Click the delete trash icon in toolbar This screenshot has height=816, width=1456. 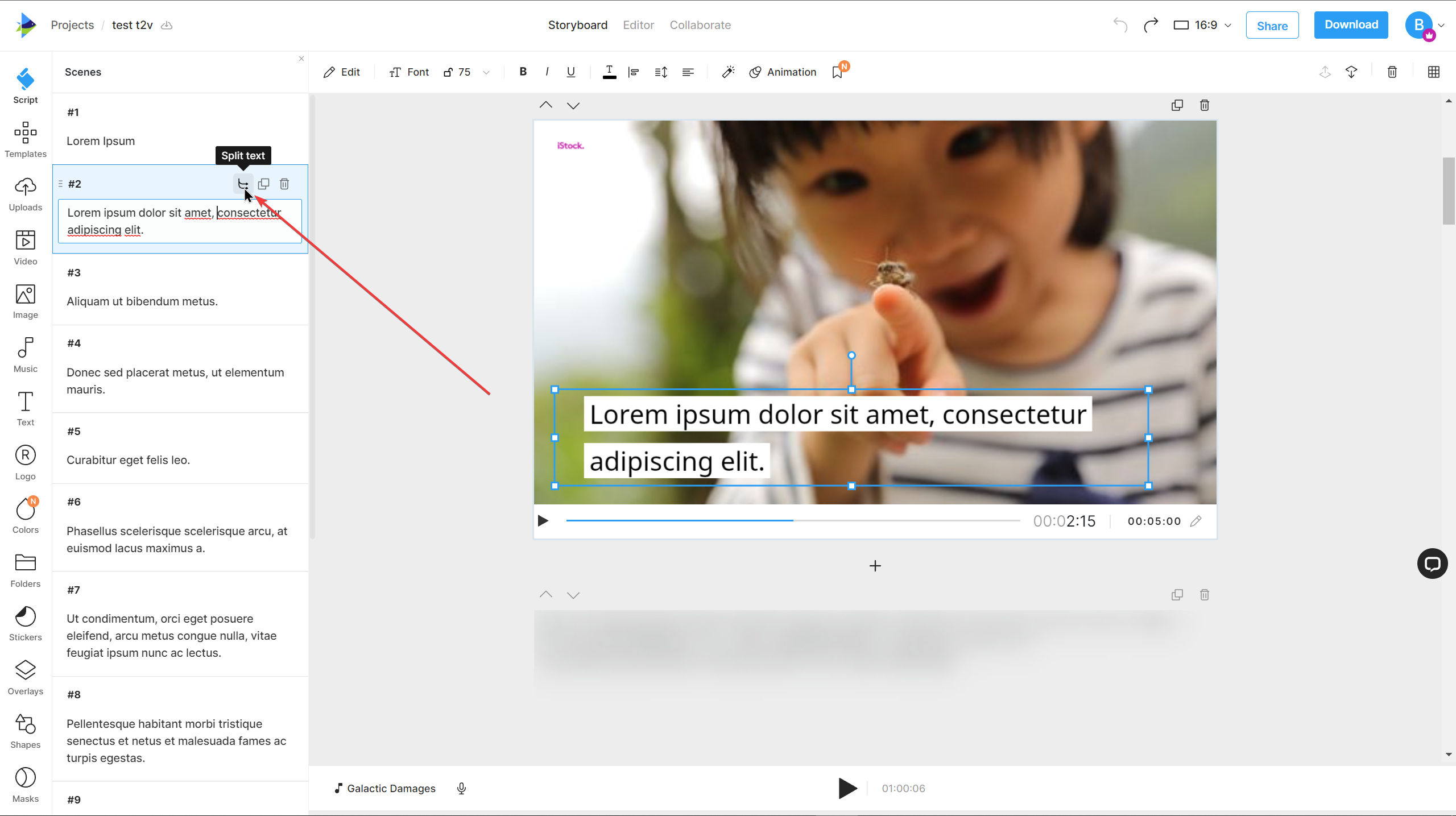click(1392, 72)
